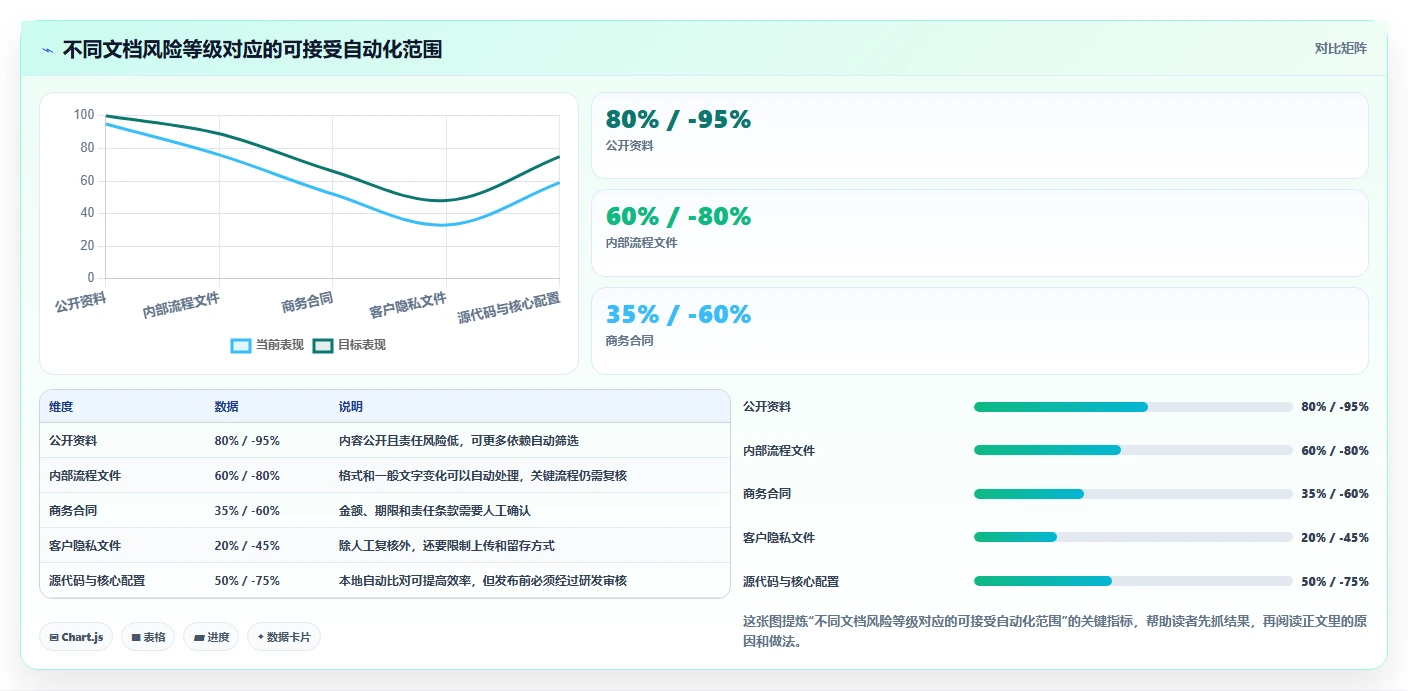Select the 60% / -80% 内部流程文件 card

(979, 233)
